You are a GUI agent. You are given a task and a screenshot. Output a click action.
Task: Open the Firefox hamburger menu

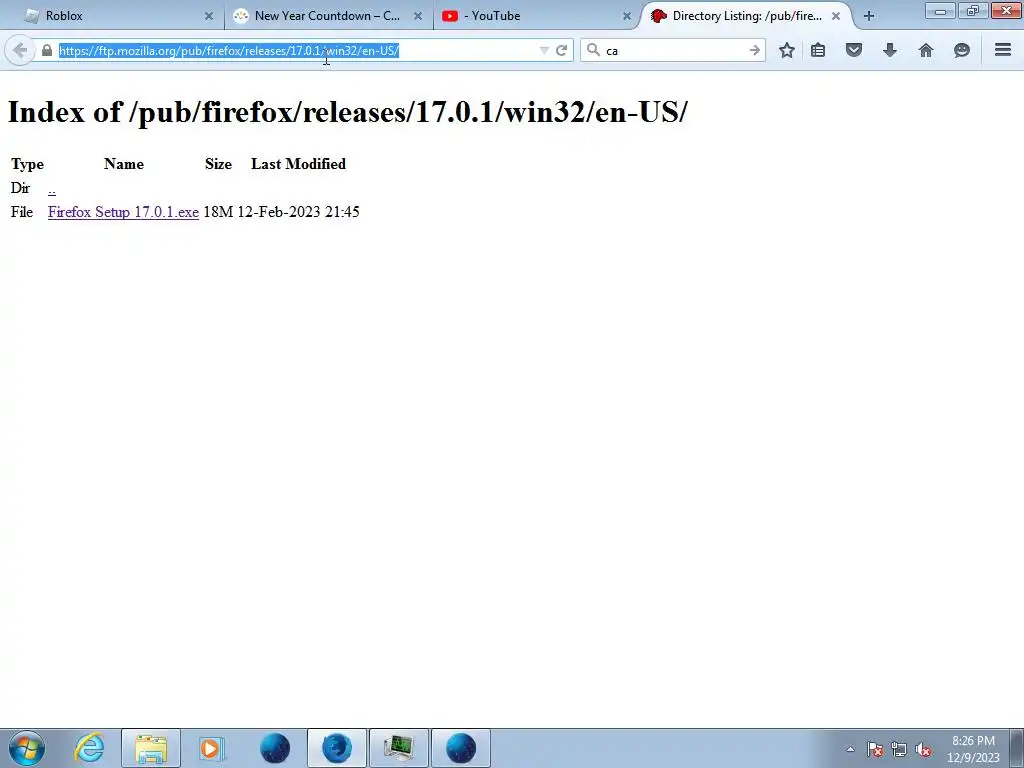tap(1003, 50)
